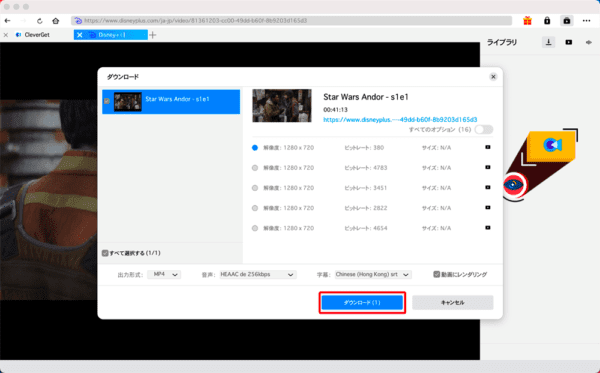Image resolution: width=600 pixels, height=373 pixels.
Task: Click the orange camera download badge
Action: [x=551, y=145]
